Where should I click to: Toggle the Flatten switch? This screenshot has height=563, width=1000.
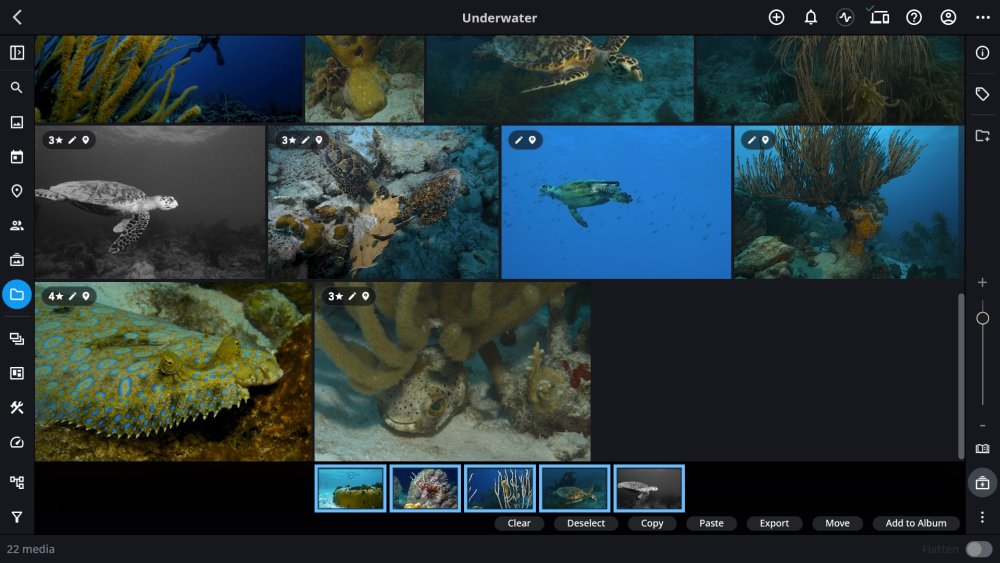[x=979, y=549]
